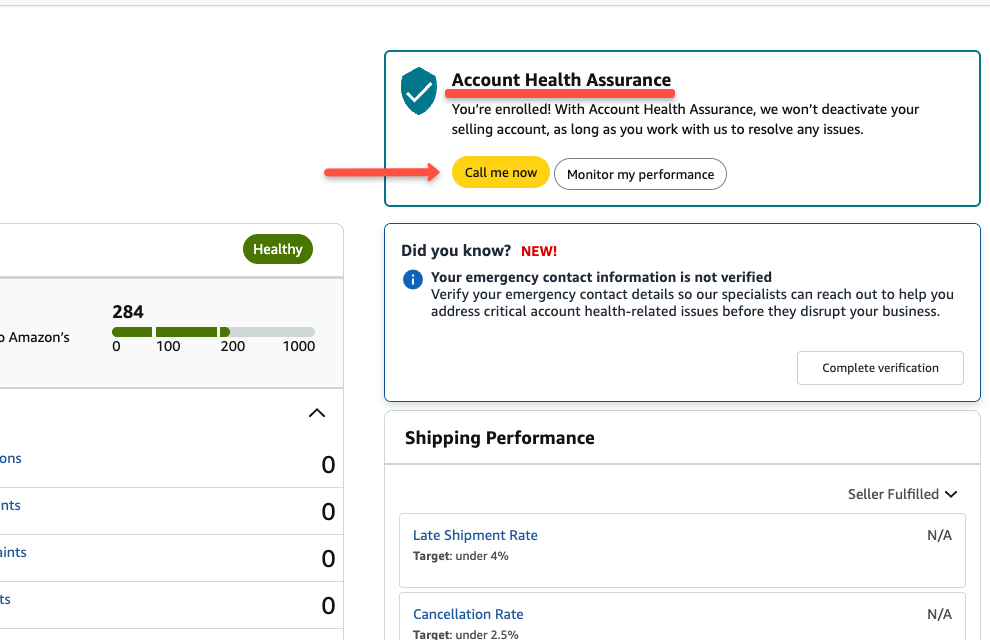Click the 'Target: under 4%' text
Image resolution: width=990 pixels, height=640 pixels.
click(461, 556)
